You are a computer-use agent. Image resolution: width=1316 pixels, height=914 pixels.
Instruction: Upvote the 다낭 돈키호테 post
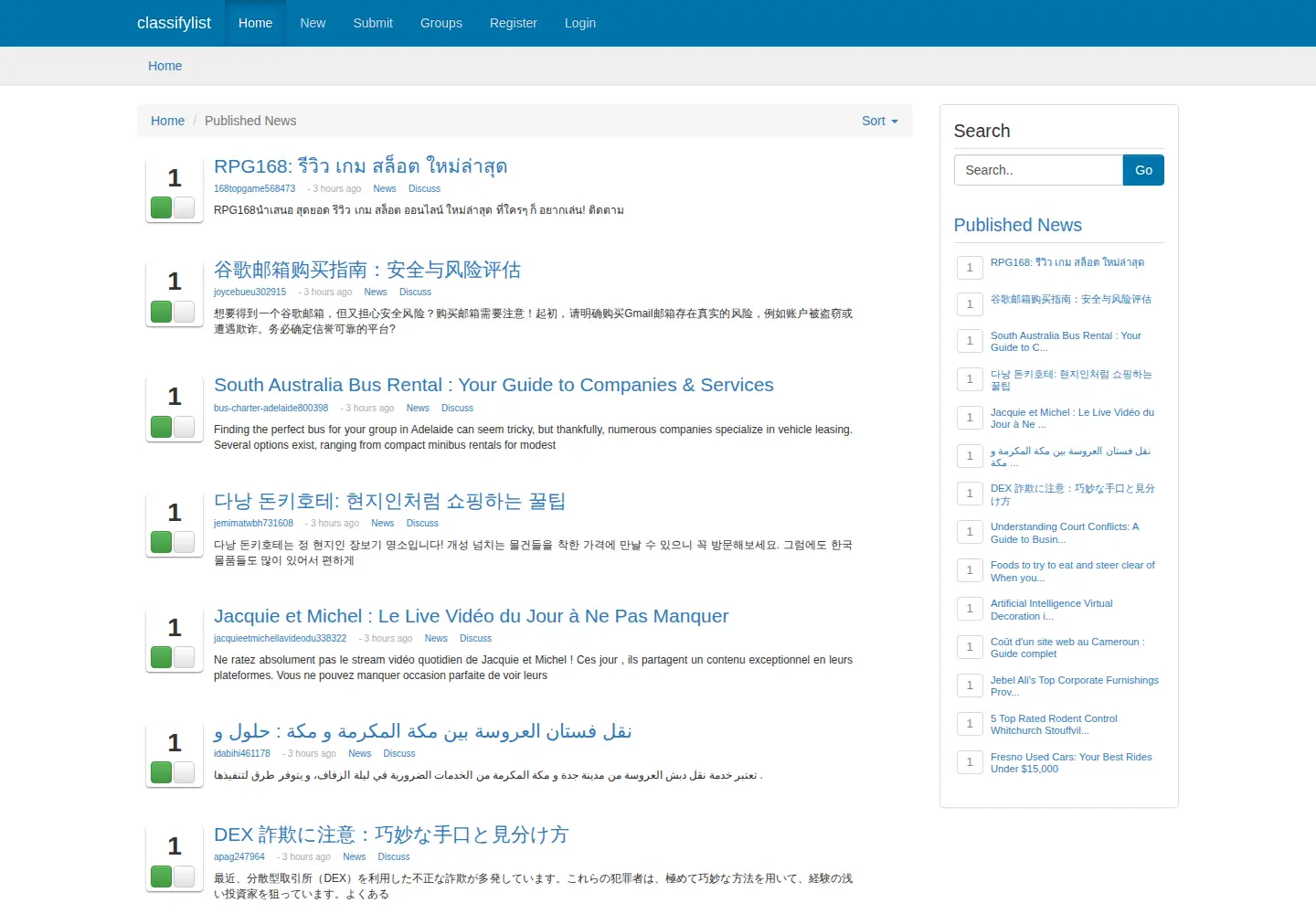click(162, 542)
